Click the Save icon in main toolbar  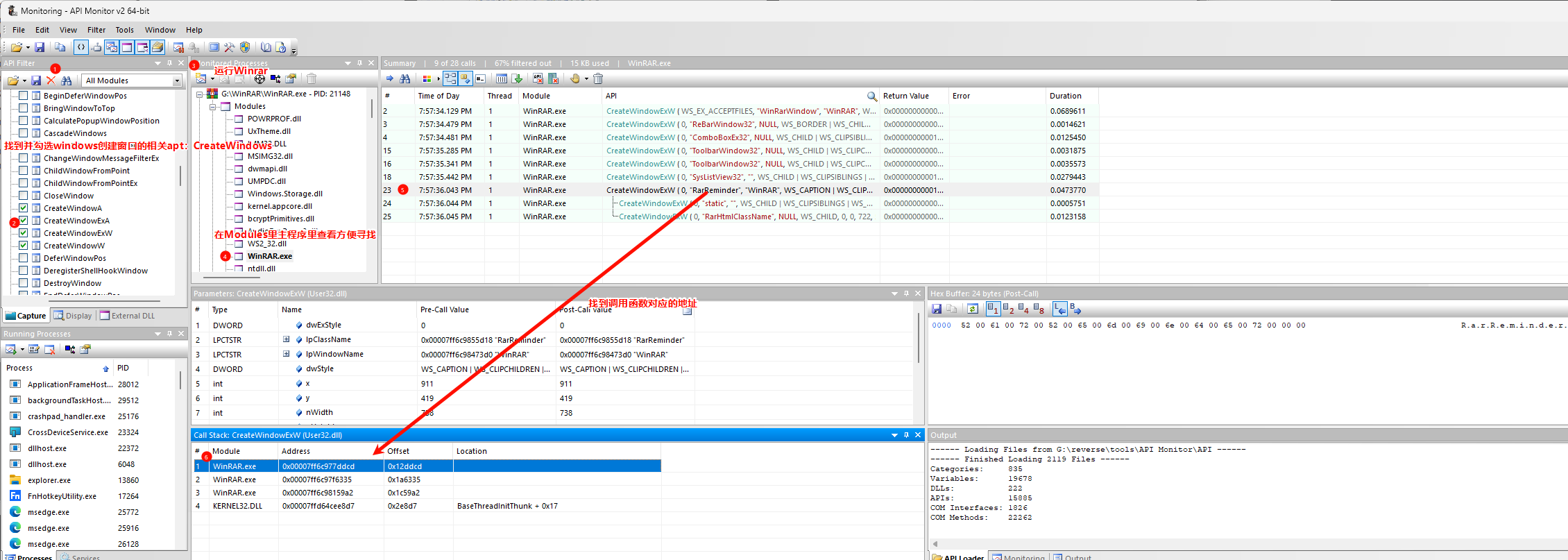(x=40, y=47)
